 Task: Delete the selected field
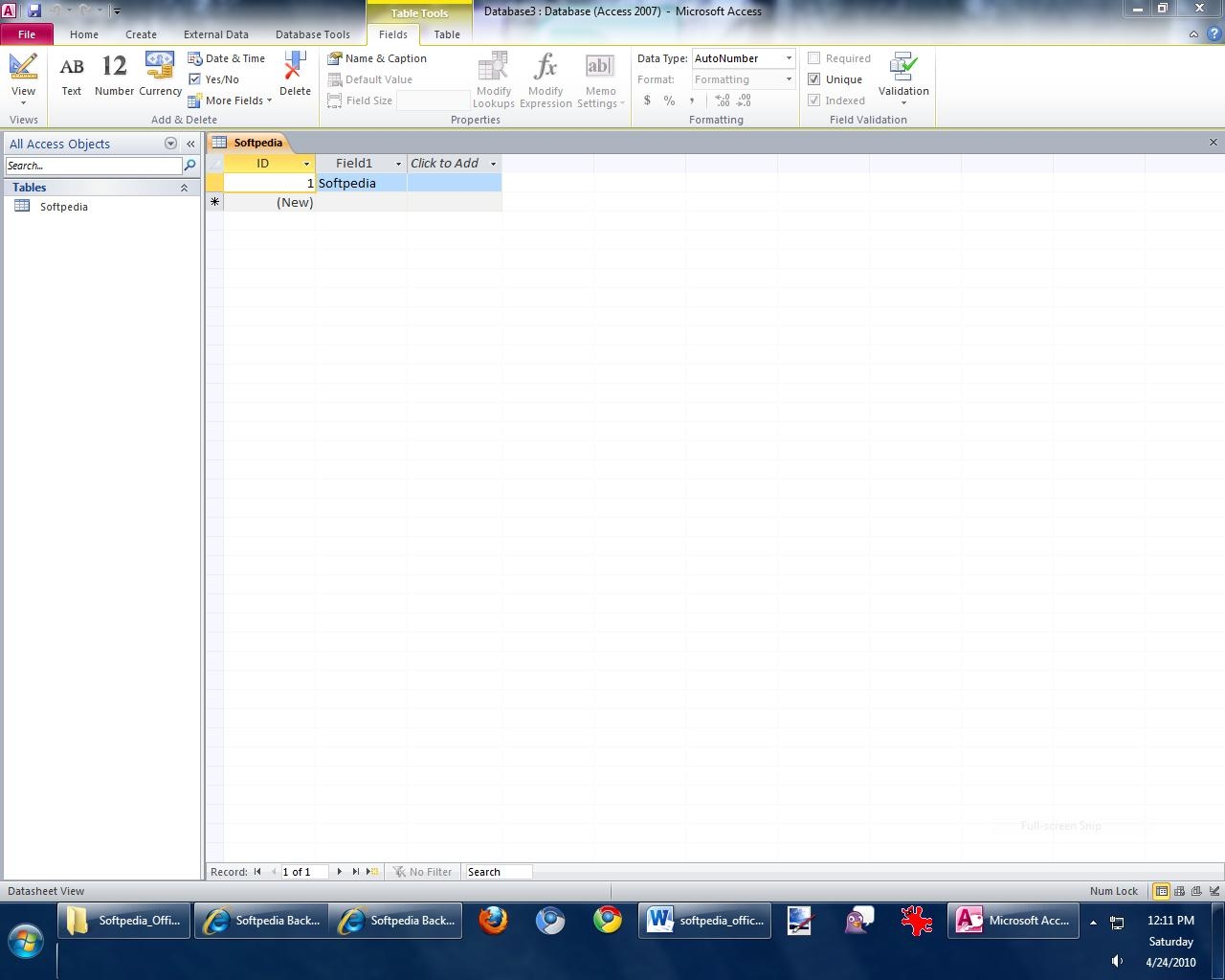(x=295, y=76)
